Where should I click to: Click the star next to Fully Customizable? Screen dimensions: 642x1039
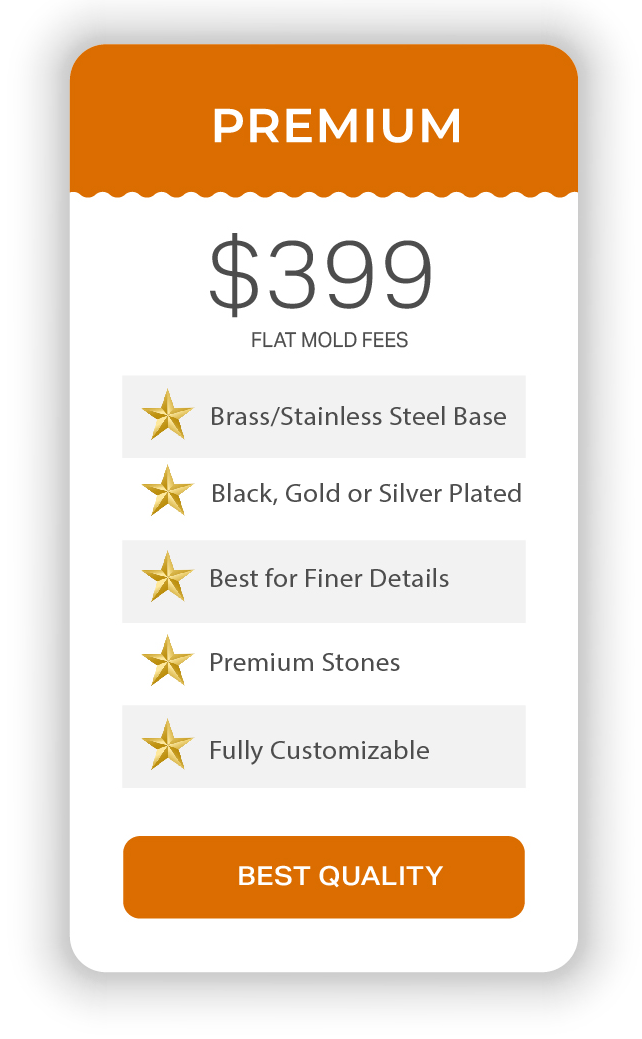(x=168, y=745)
